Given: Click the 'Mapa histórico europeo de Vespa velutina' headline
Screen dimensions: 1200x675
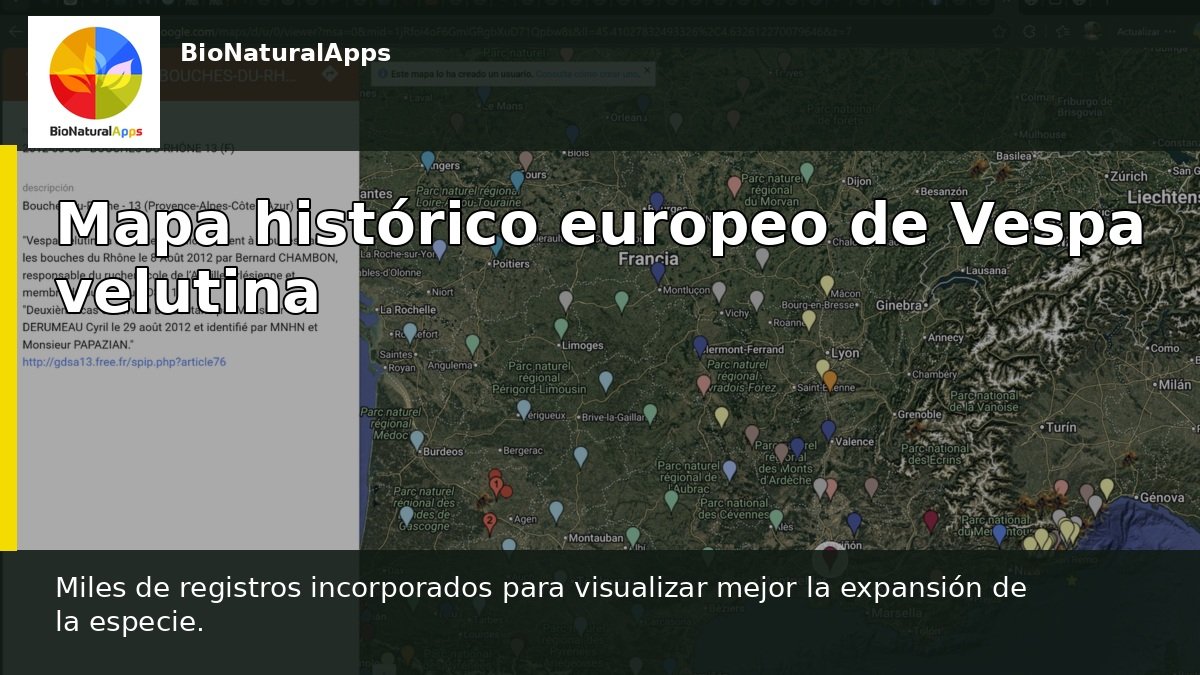Looking at the screenshot, I should pos(600,258).
